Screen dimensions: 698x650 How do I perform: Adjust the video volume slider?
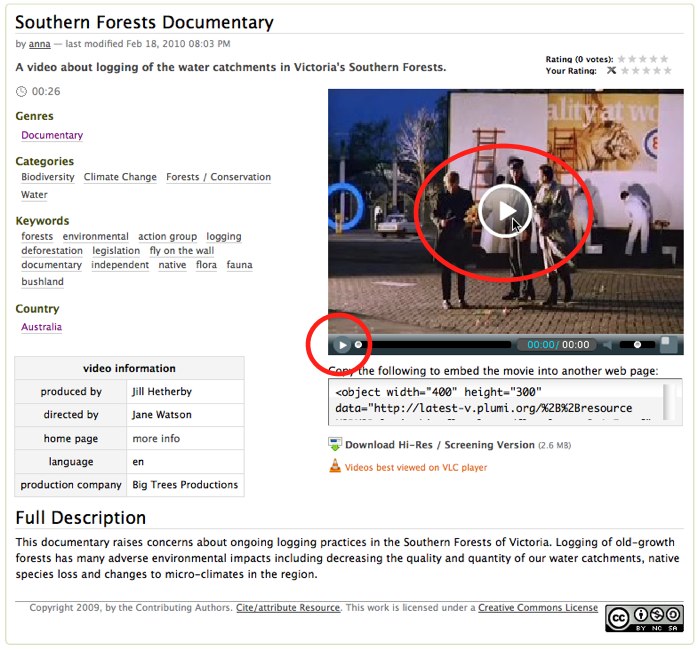(638, 345)
